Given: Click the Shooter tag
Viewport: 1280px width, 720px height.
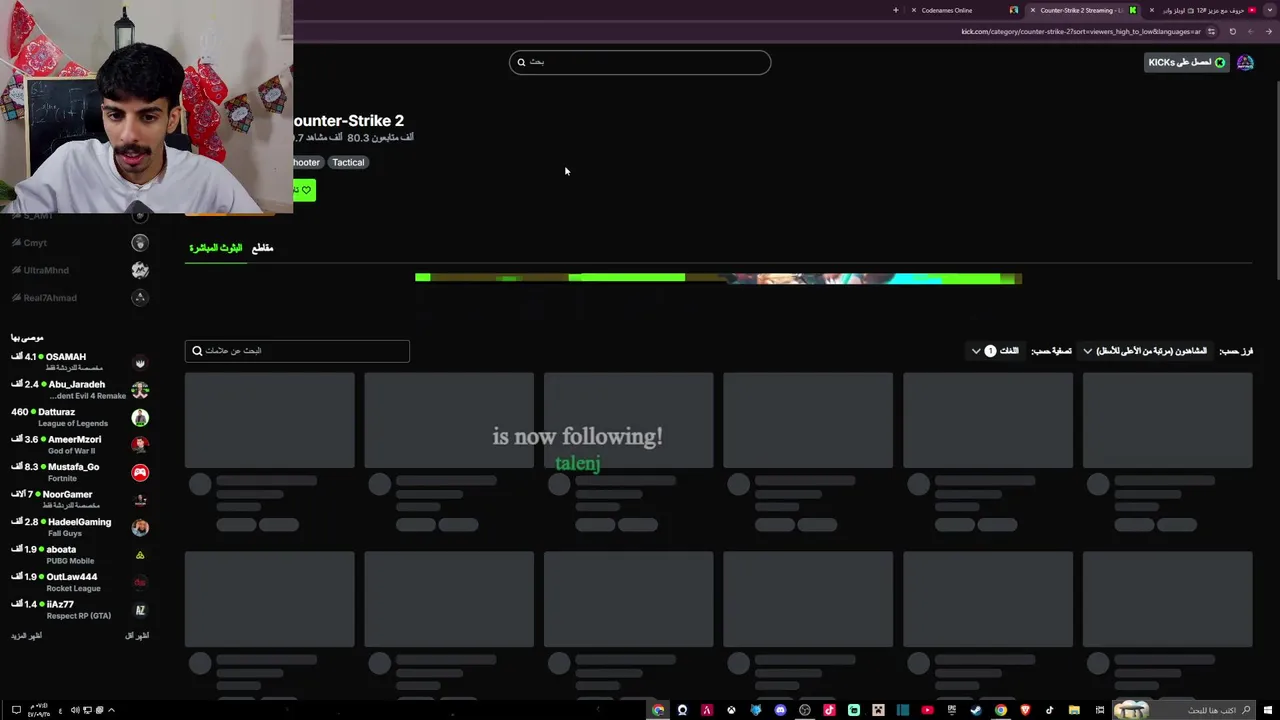Looking at the screenshot, I should (x=306, y=162).
